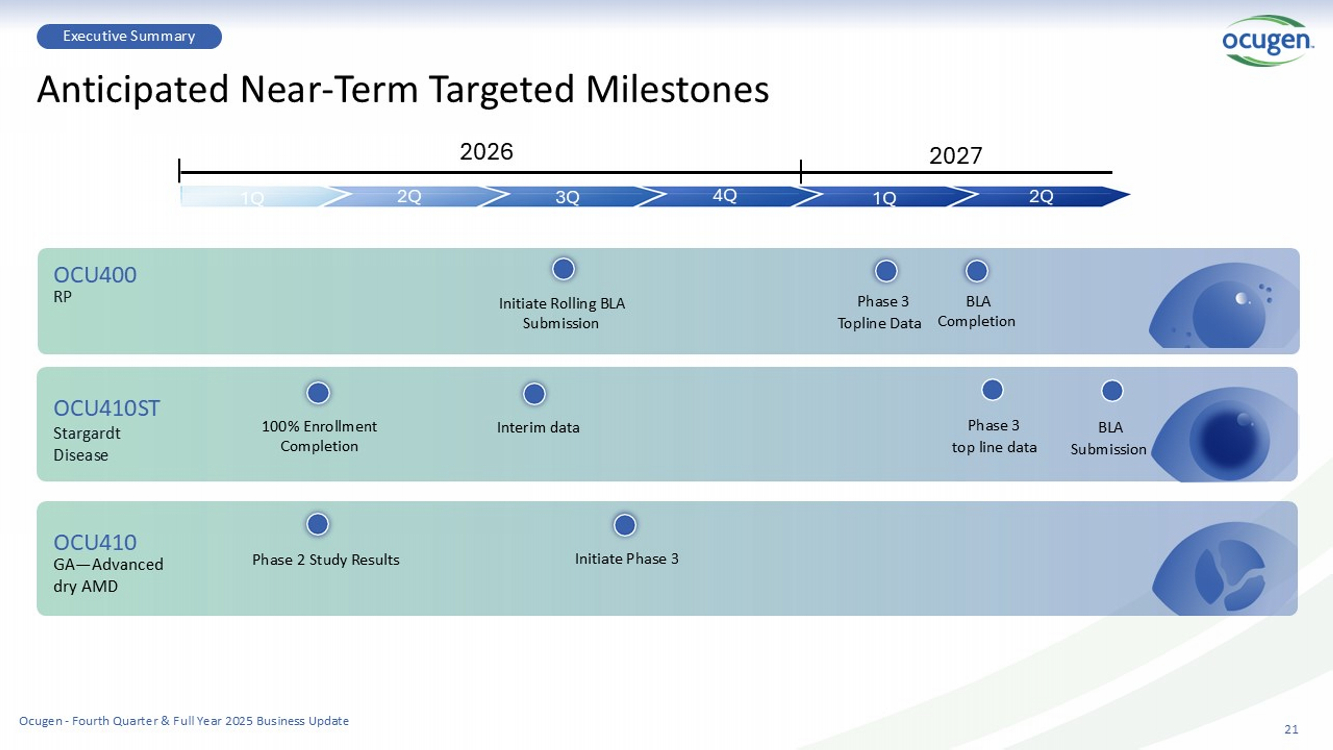This screenshot has width=1333, height=750.
Task: Select the OCU400 Phase 3 Topline Data dot
Action: click(886, 271)
